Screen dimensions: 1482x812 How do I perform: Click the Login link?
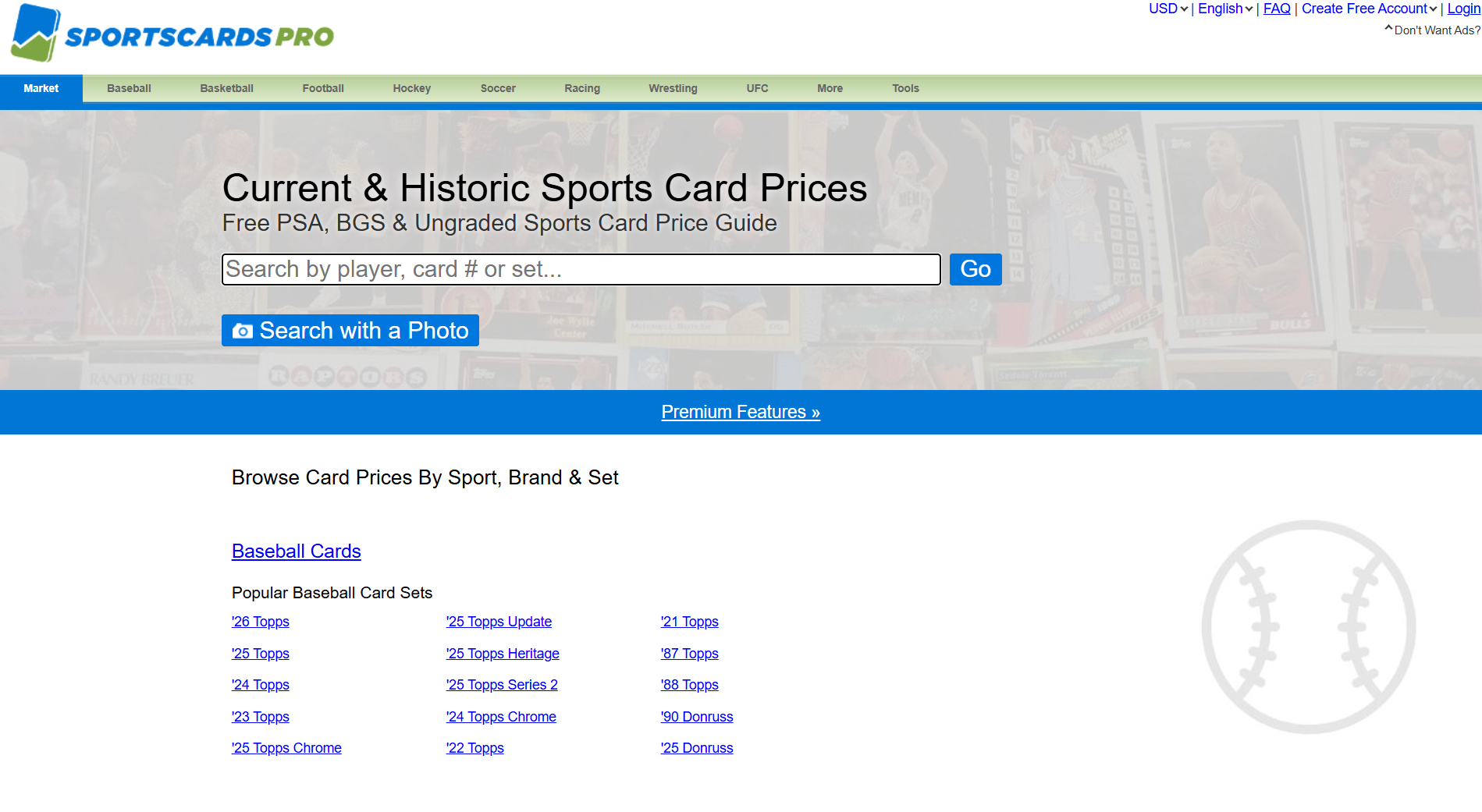coord(1463,9)
